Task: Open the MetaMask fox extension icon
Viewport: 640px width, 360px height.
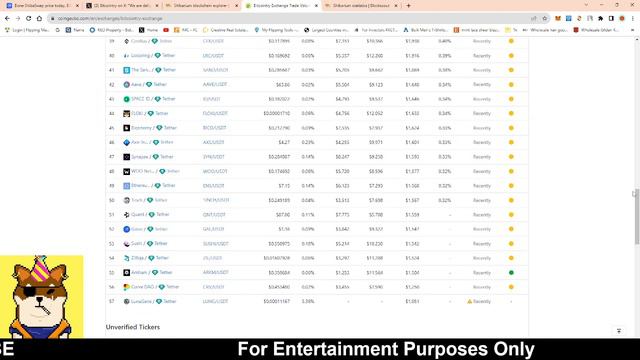Action: coord(558,18)
